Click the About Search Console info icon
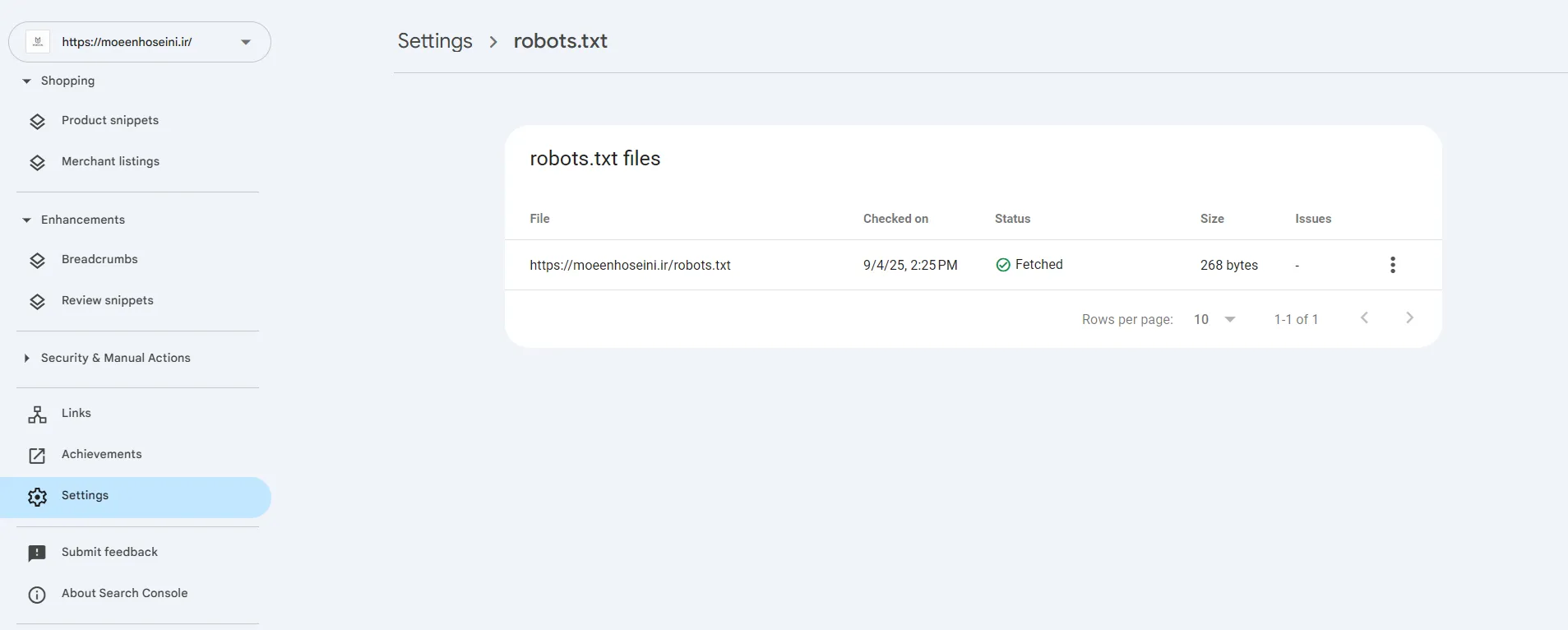This screenshot has height=630, width=1568. [x=37, y=595]
